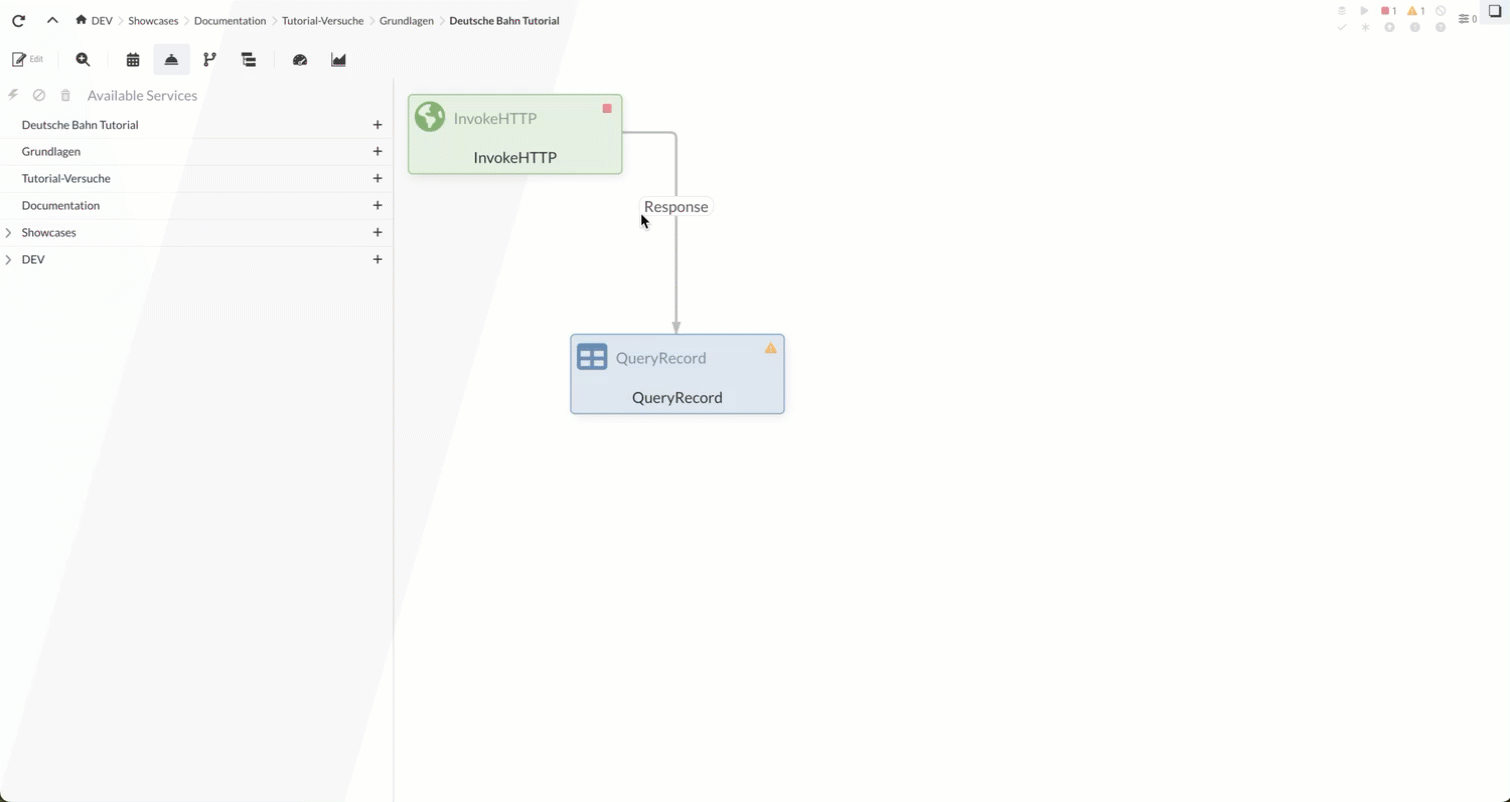Open the dashboard gauge toolbar icon
The height and width of the screenshot is (802, 1510).
tap(300, 59)
